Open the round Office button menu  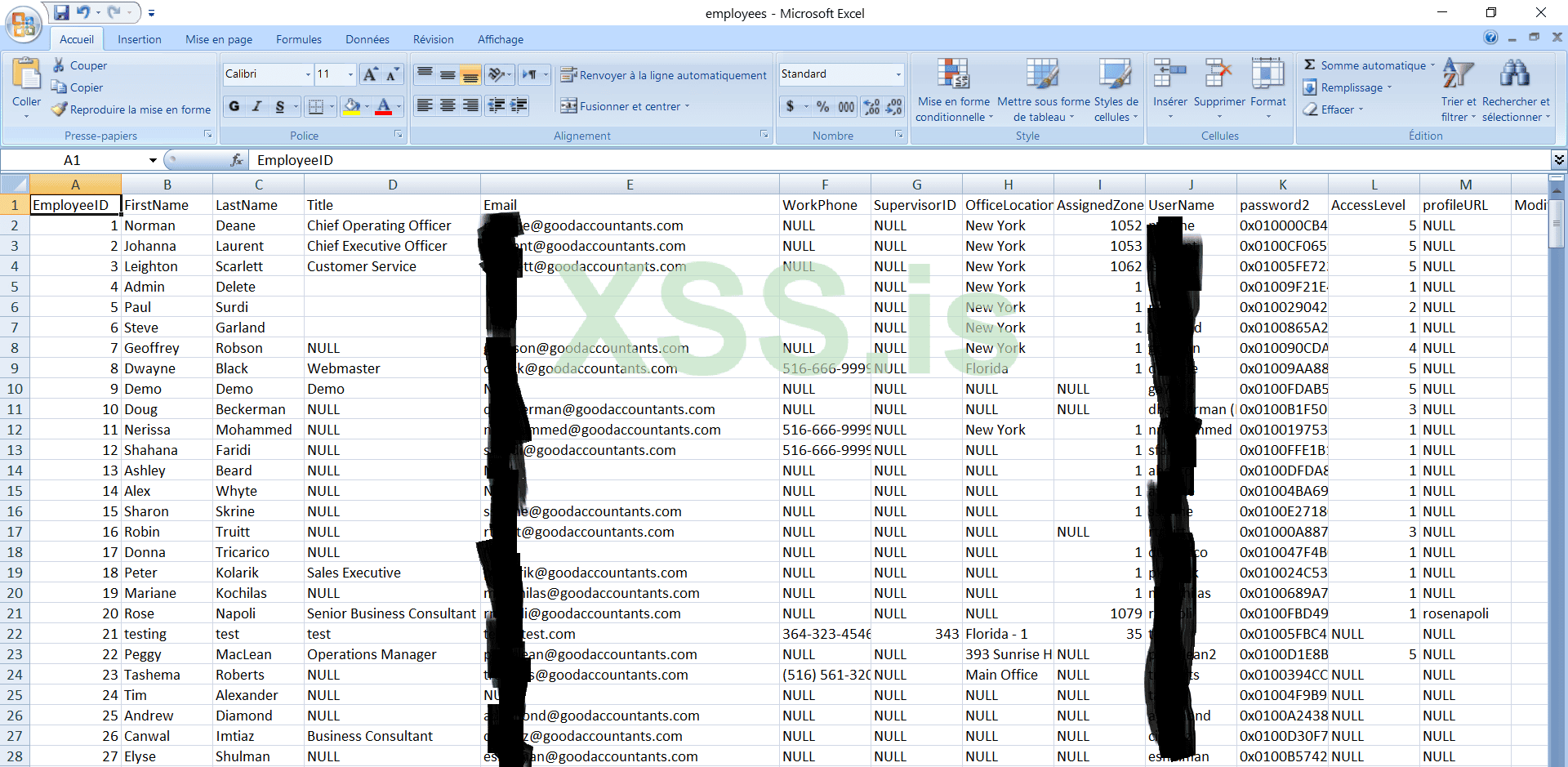24,23
